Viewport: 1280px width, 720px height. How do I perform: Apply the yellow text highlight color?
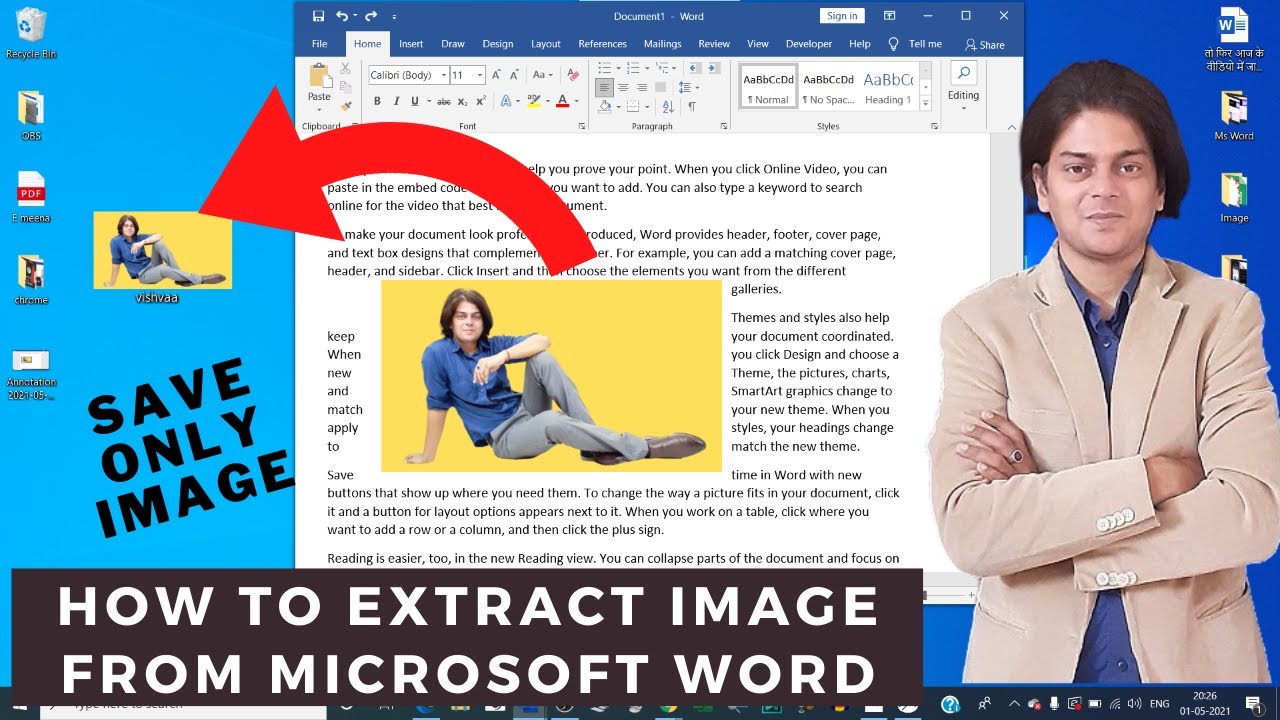click(534, 101)
